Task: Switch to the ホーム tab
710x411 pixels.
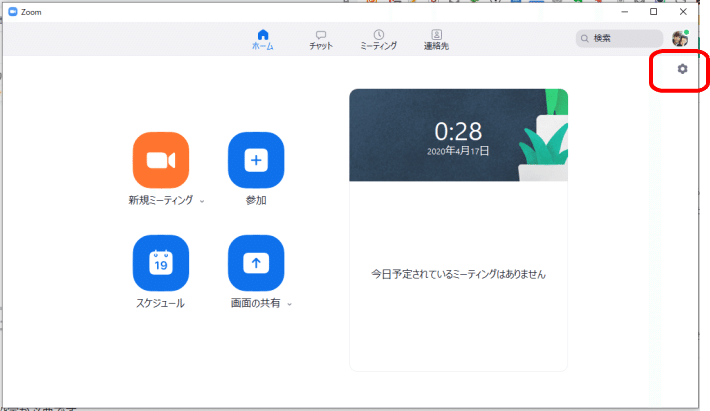Action: coord(263,40)
